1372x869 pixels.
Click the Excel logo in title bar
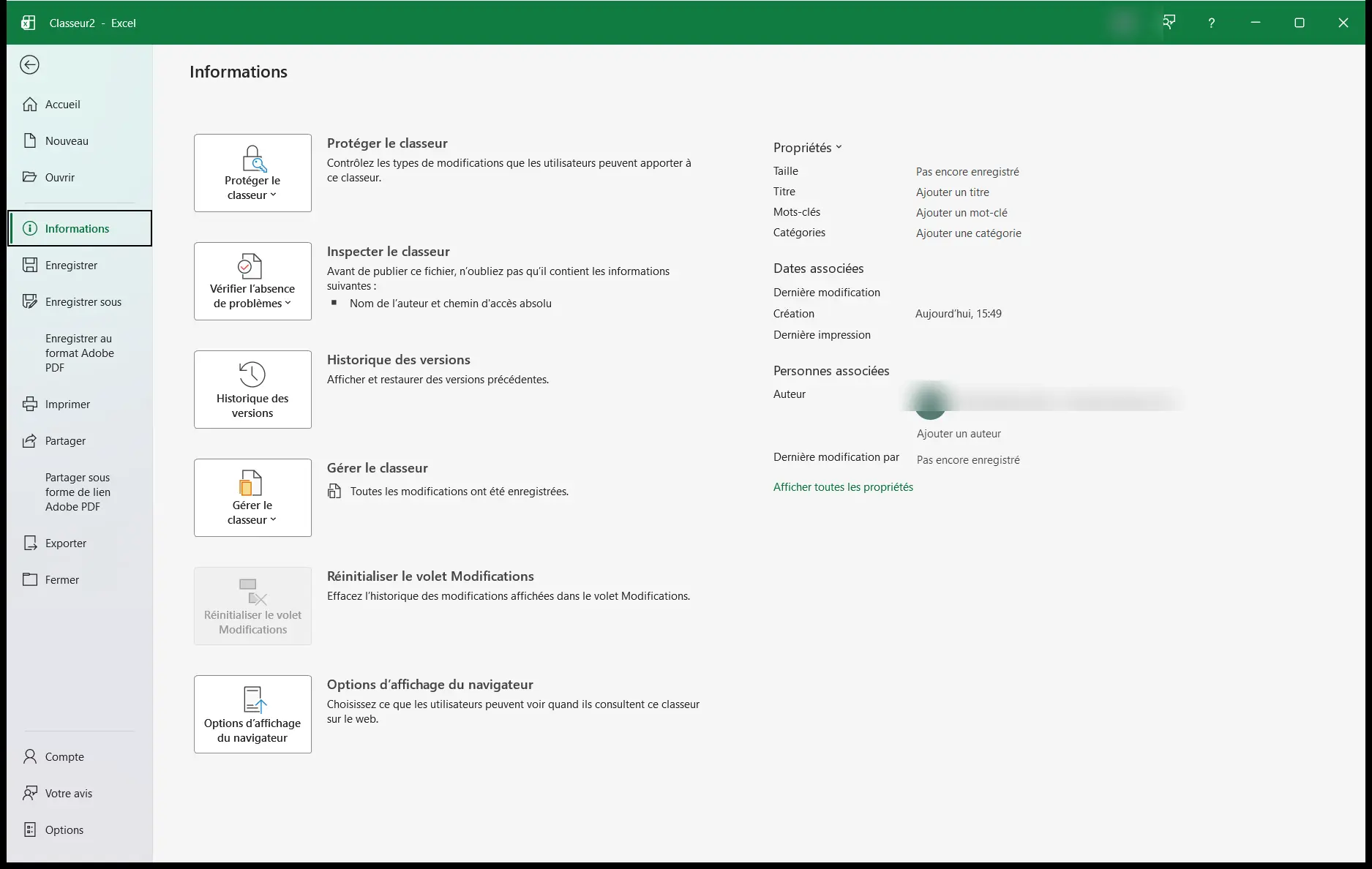tap(28, 23)
